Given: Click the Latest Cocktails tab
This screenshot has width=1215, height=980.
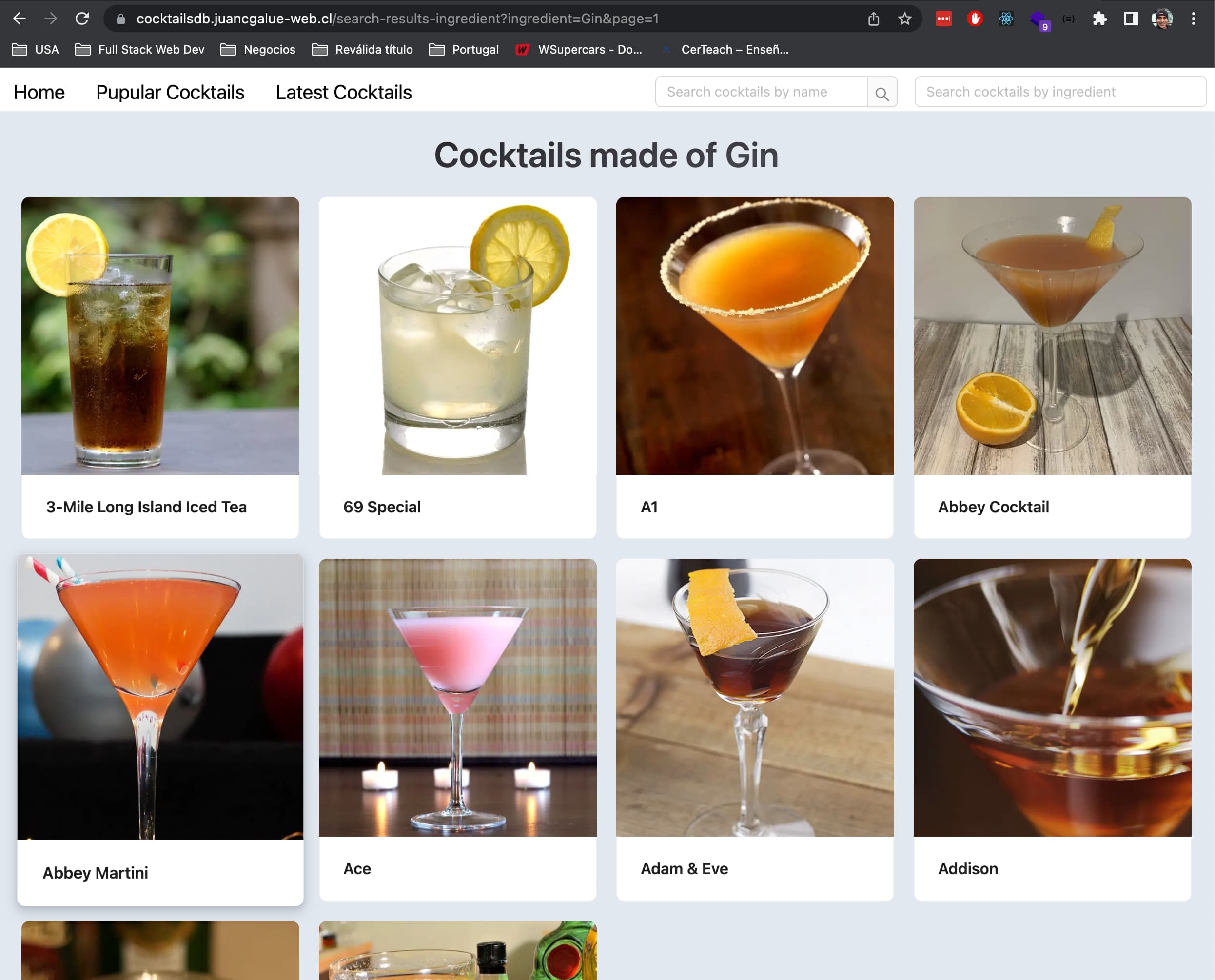Looking at the screenshot, I should (x=343, y=92).
